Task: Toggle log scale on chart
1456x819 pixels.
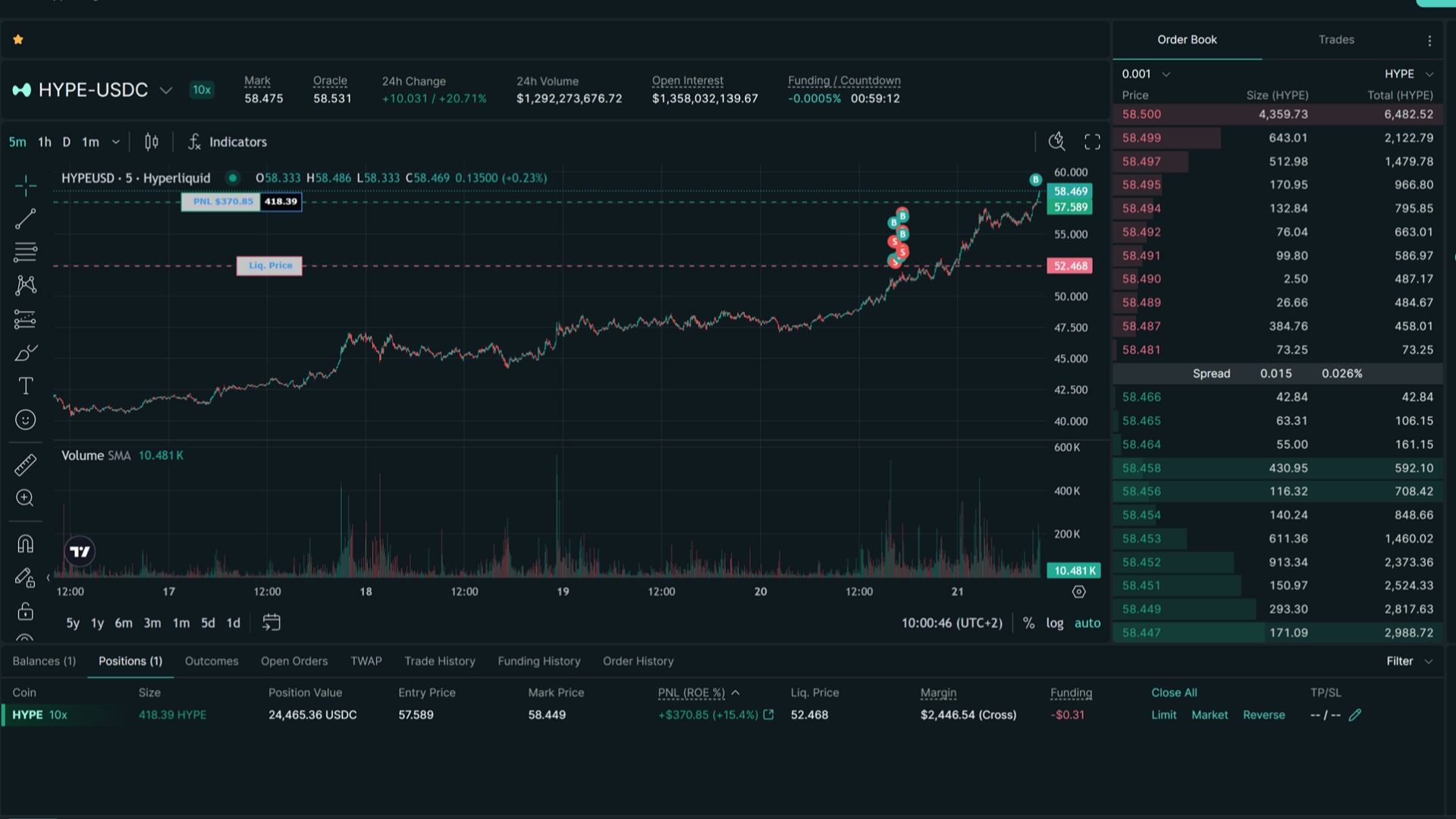Action: click(1054, 623)
